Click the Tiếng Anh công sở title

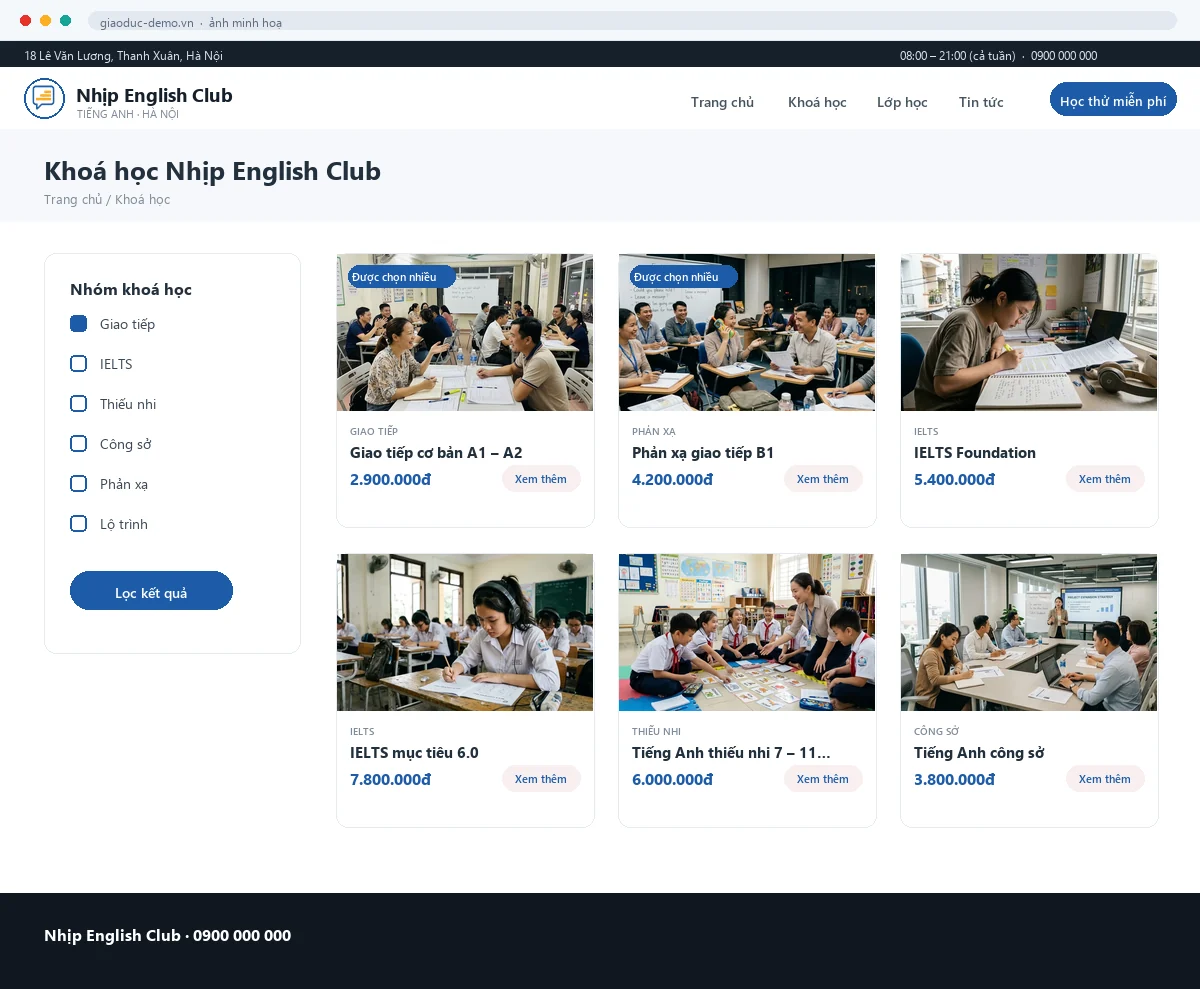click(x=979, y=753)
